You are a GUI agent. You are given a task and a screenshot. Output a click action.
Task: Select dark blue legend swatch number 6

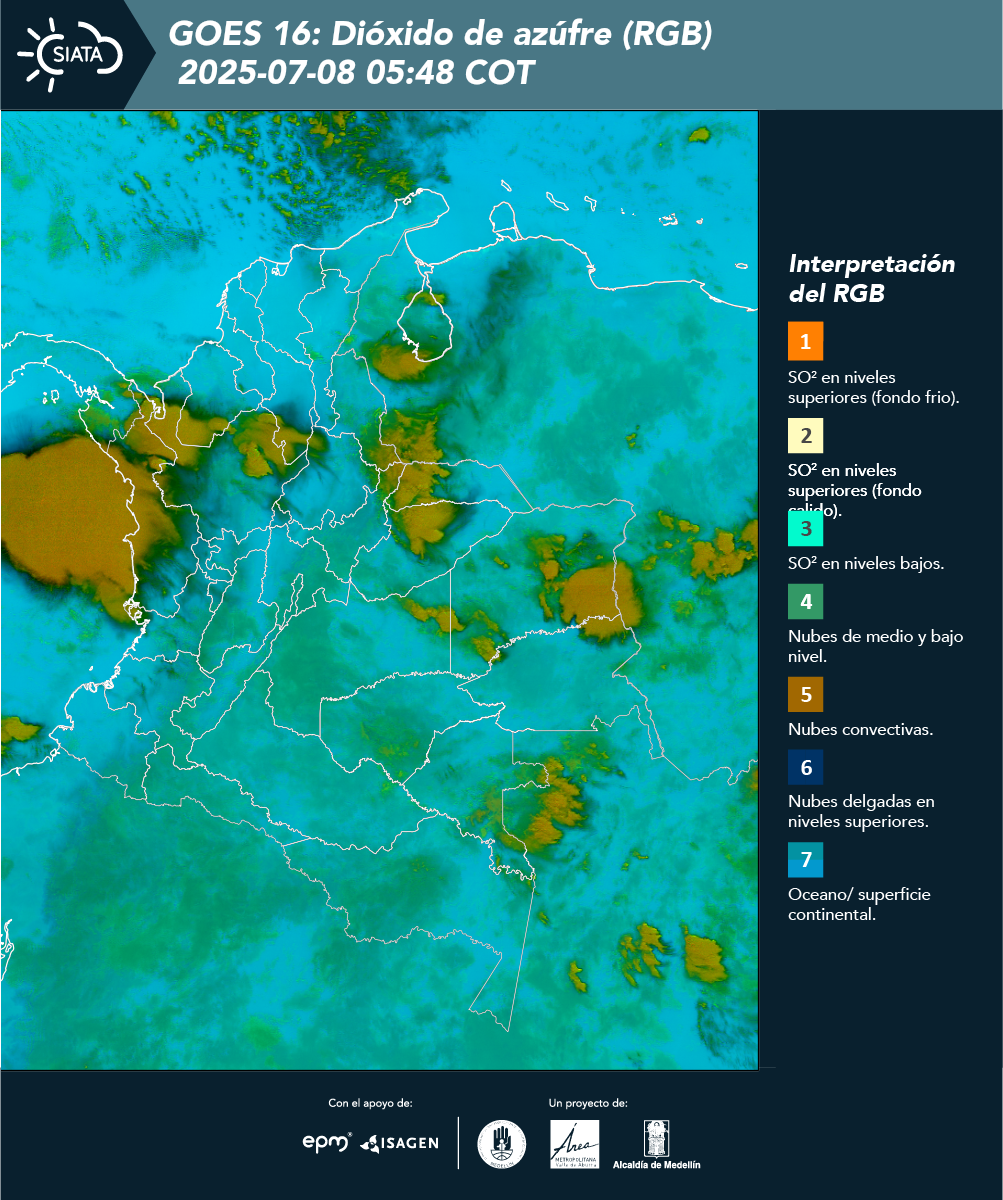805,768
